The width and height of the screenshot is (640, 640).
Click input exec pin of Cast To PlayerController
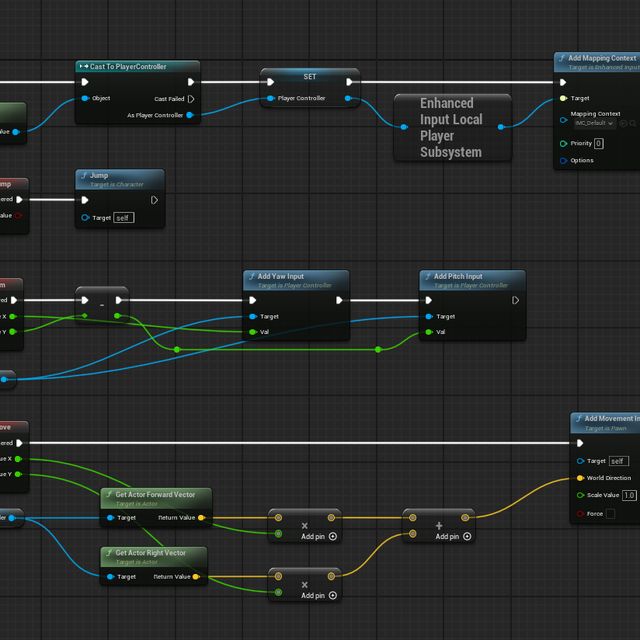85,82
